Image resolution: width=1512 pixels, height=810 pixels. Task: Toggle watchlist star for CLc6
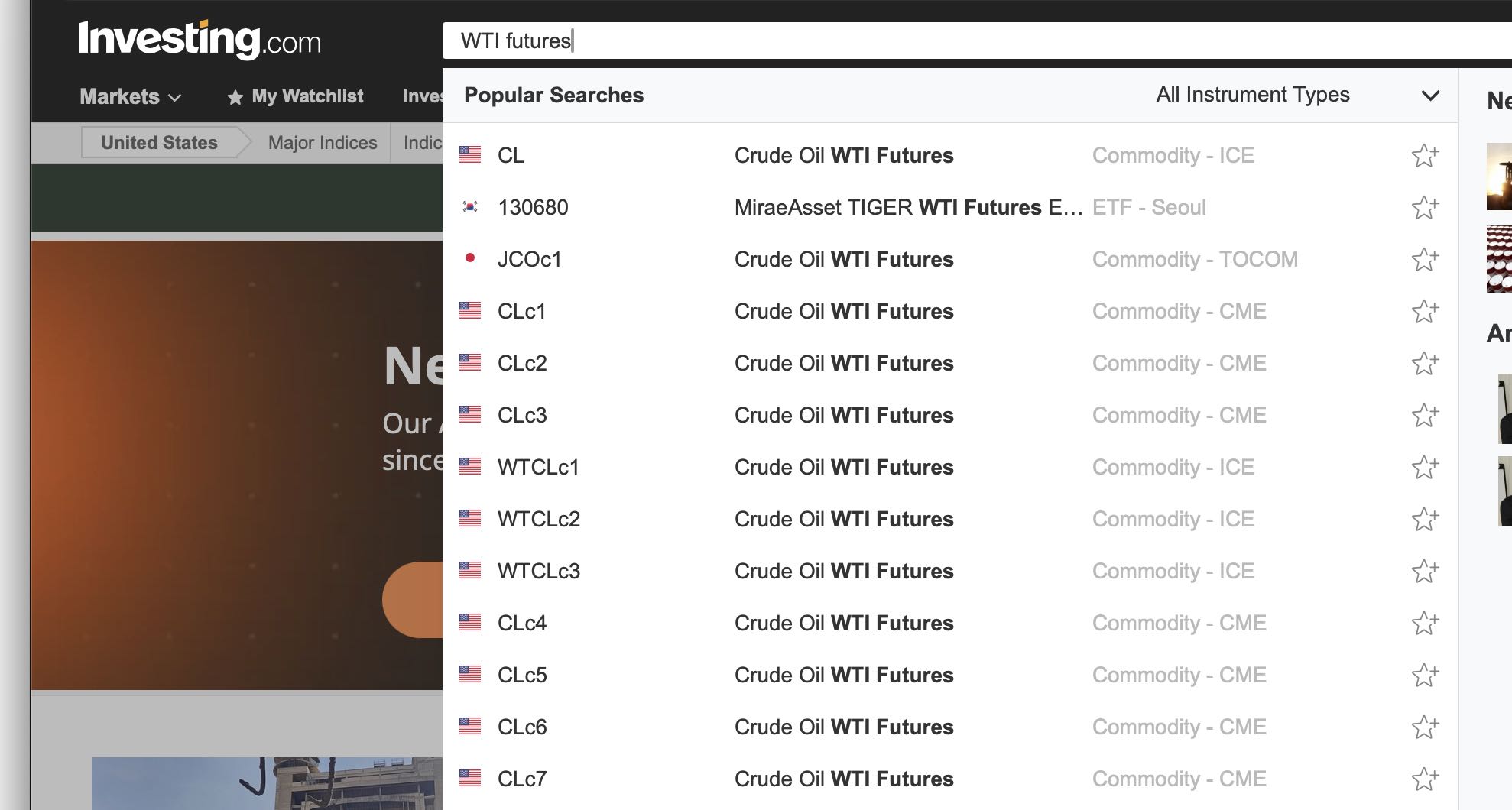1425,727
